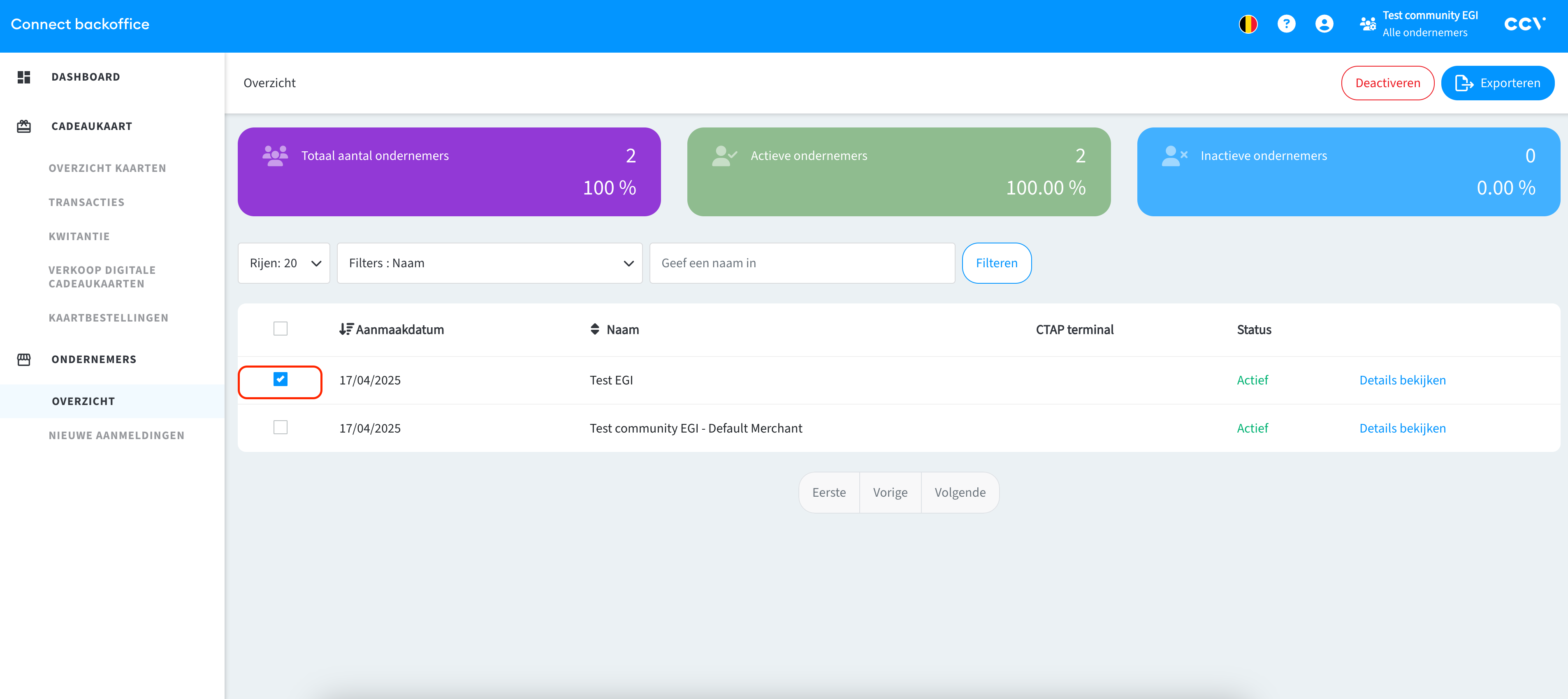Screen dimensions: 1568x699
Task: Sort by Aanmaakdatum descending icon
Action: coord(346,329)
